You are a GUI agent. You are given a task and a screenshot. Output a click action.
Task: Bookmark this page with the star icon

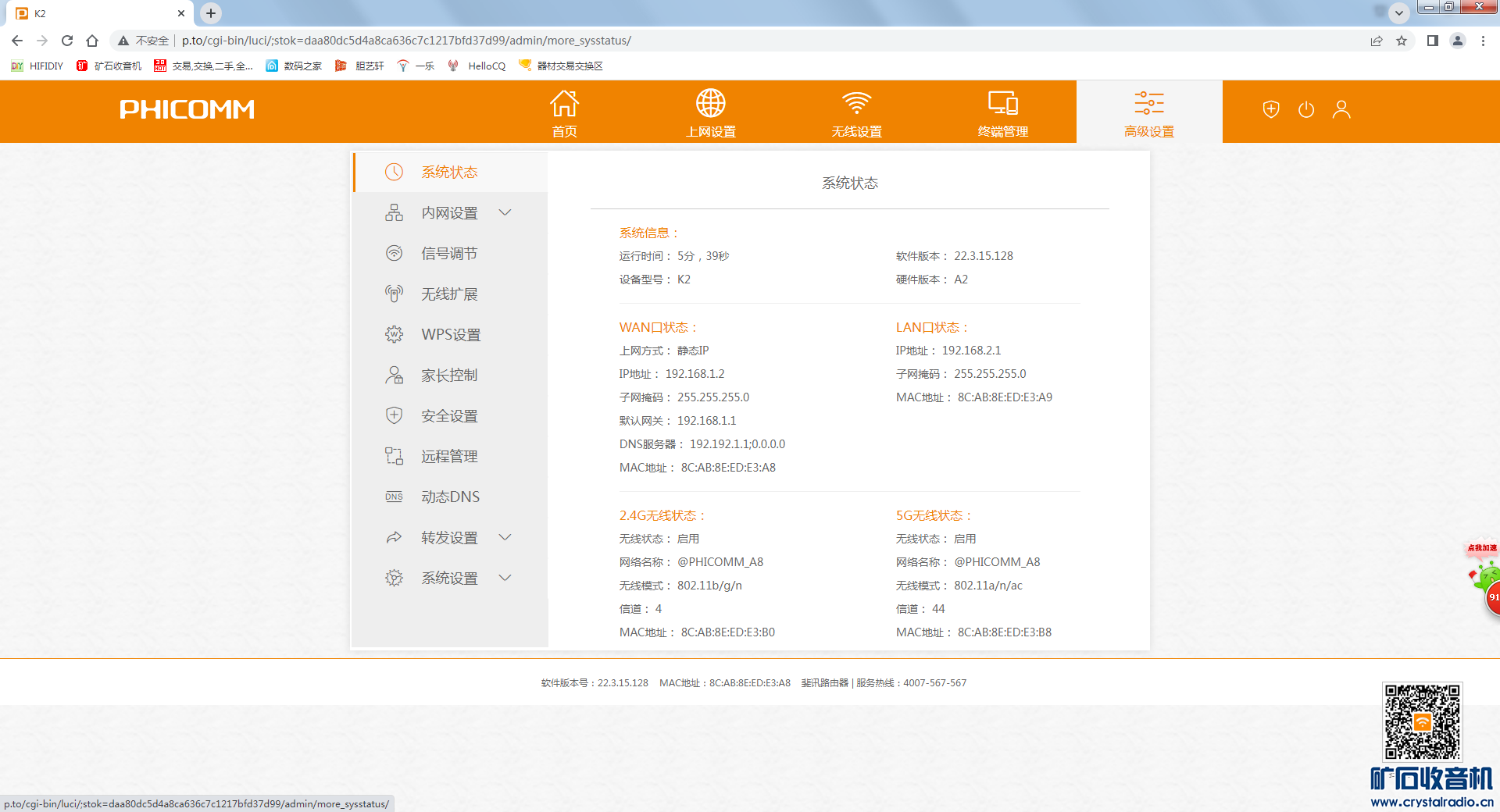1402,41
